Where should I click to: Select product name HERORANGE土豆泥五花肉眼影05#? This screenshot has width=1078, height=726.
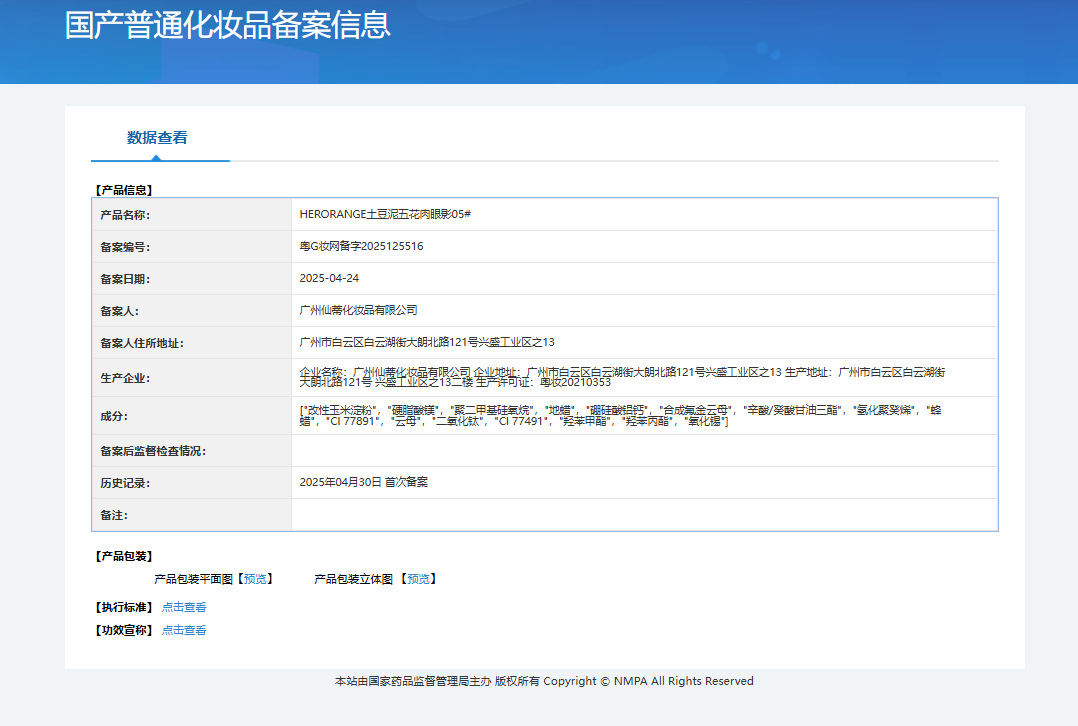click(x=385, y=214)
